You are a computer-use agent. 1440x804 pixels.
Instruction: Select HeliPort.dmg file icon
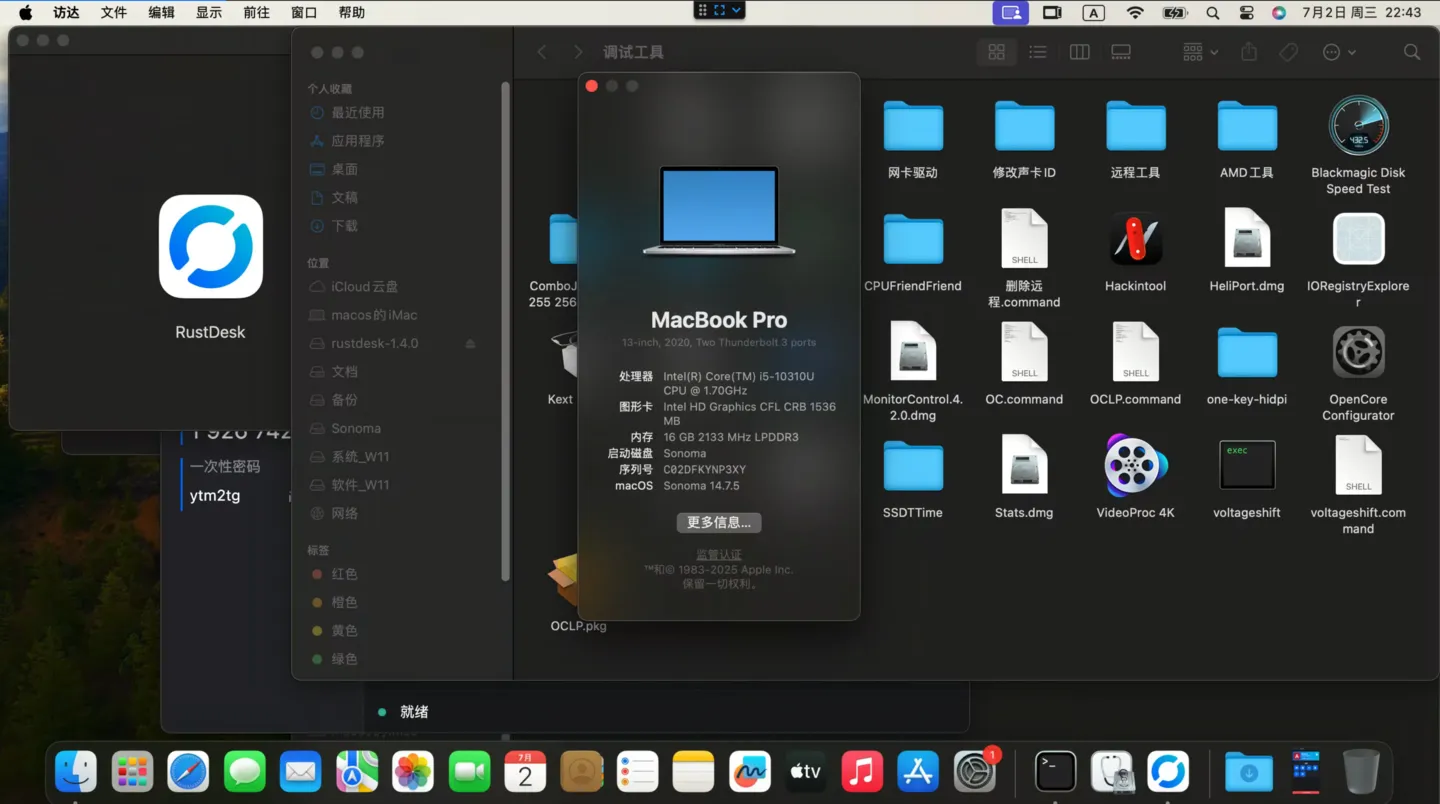[1246, 240]
